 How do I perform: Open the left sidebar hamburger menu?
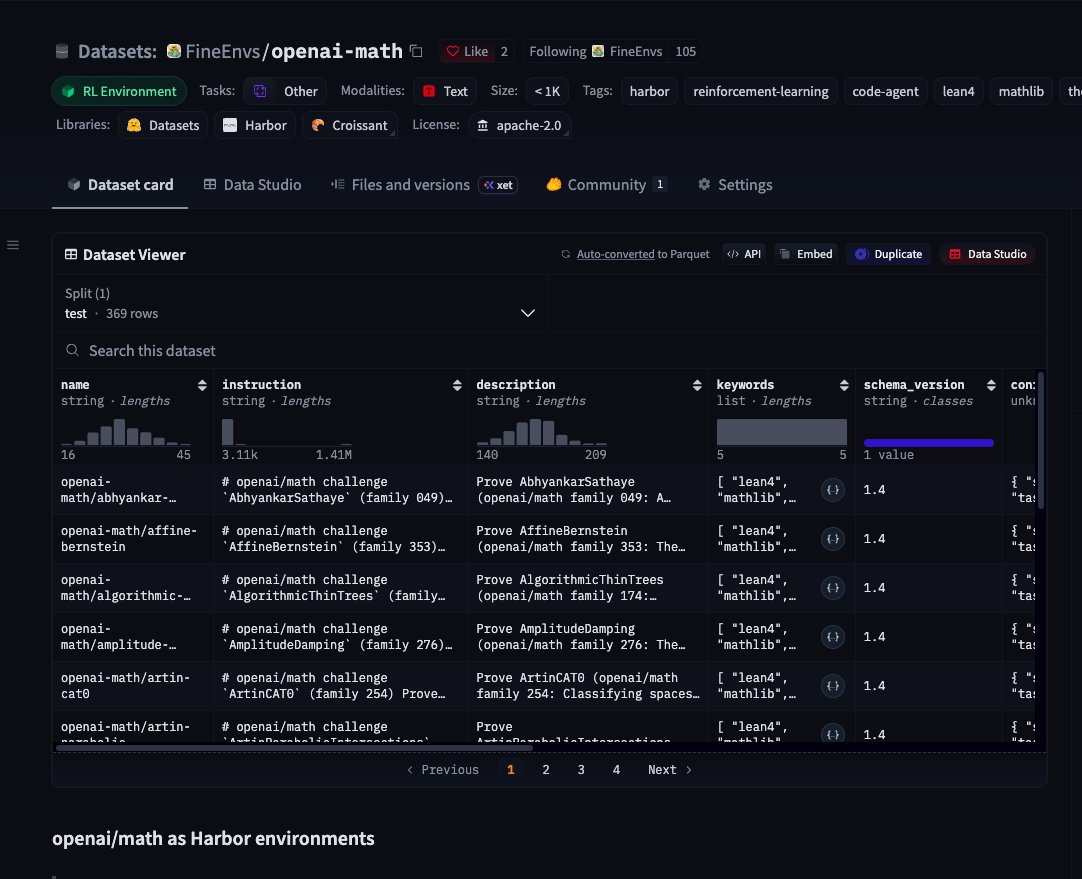coord(12,245)
